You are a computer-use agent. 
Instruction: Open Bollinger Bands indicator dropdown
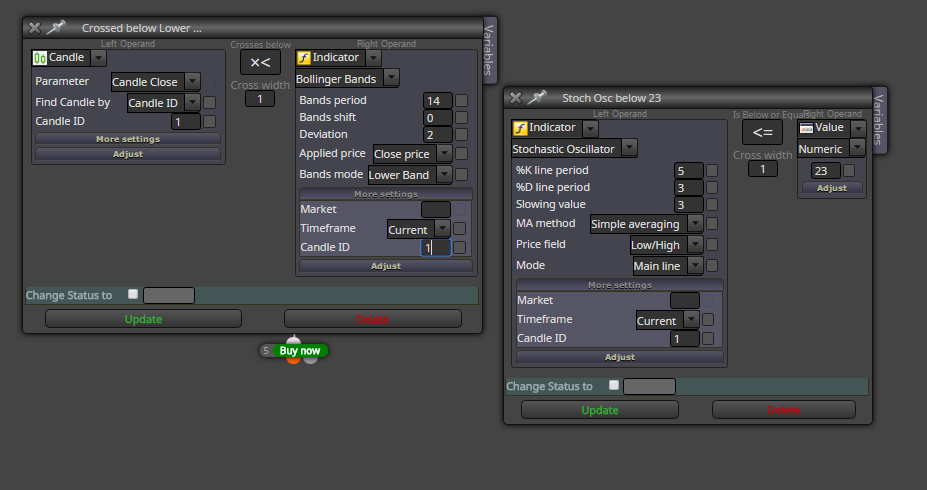click(x=391, y=78)
